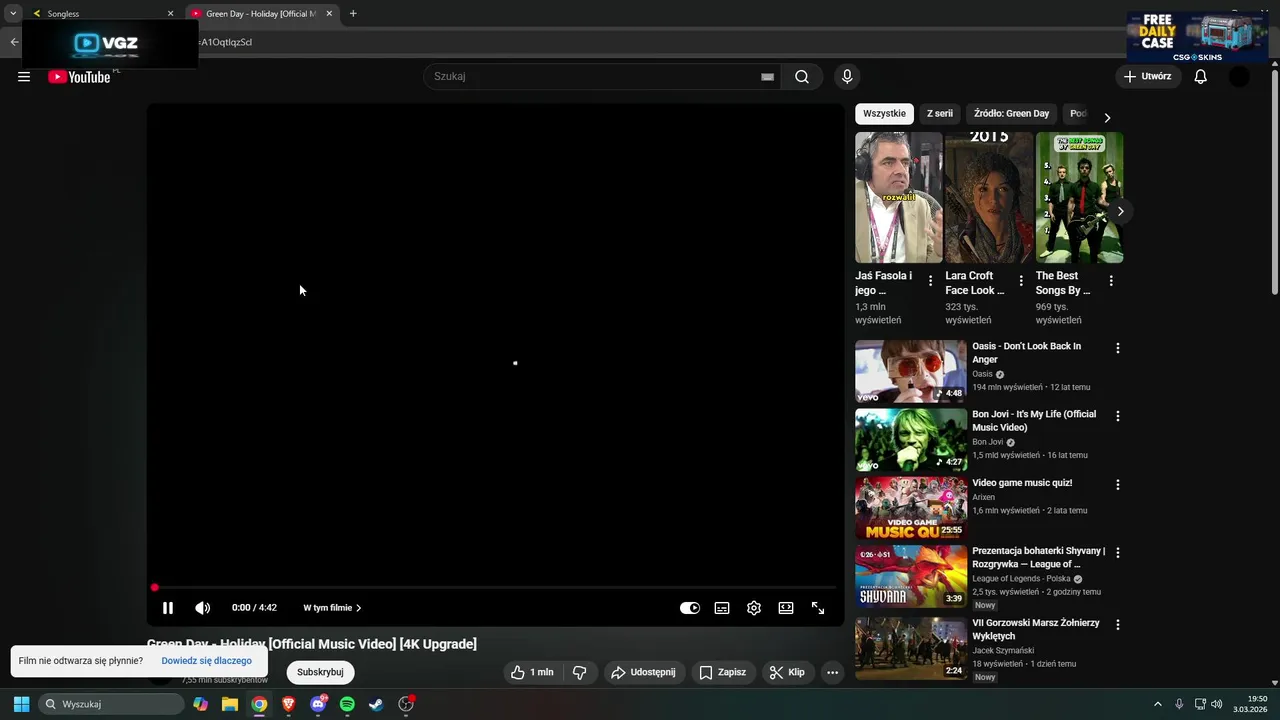
Task: Open the account avatar menu
Action: 1239,77
